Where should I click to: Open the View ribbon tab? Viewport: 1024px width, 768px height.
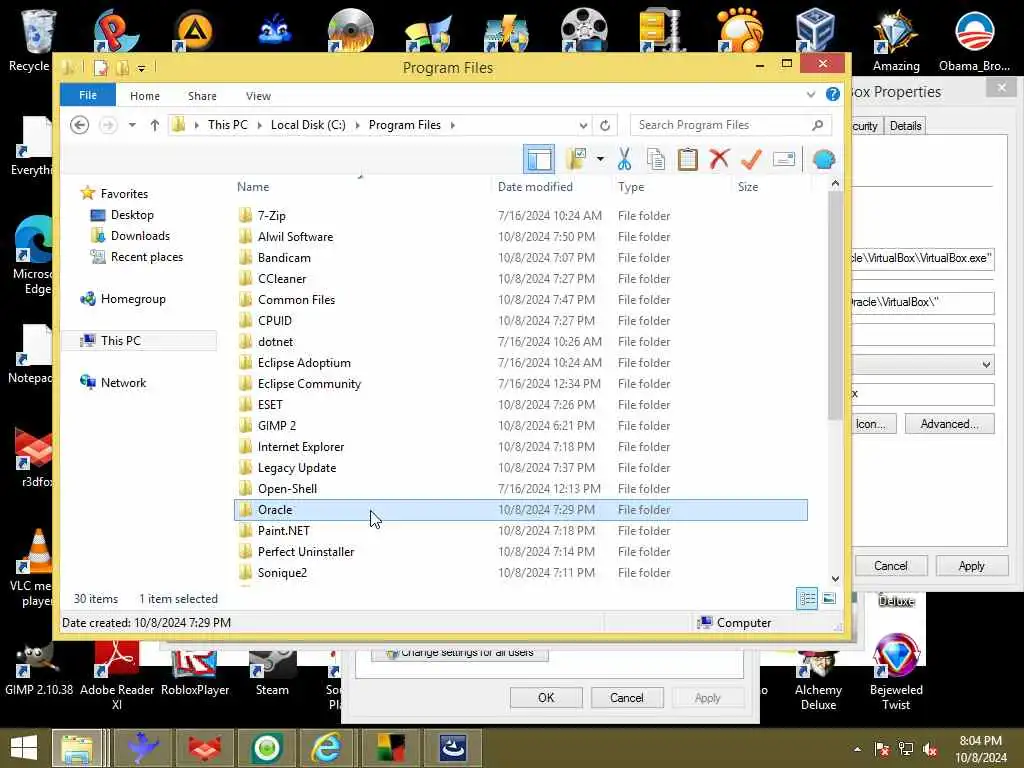point(258,96)
